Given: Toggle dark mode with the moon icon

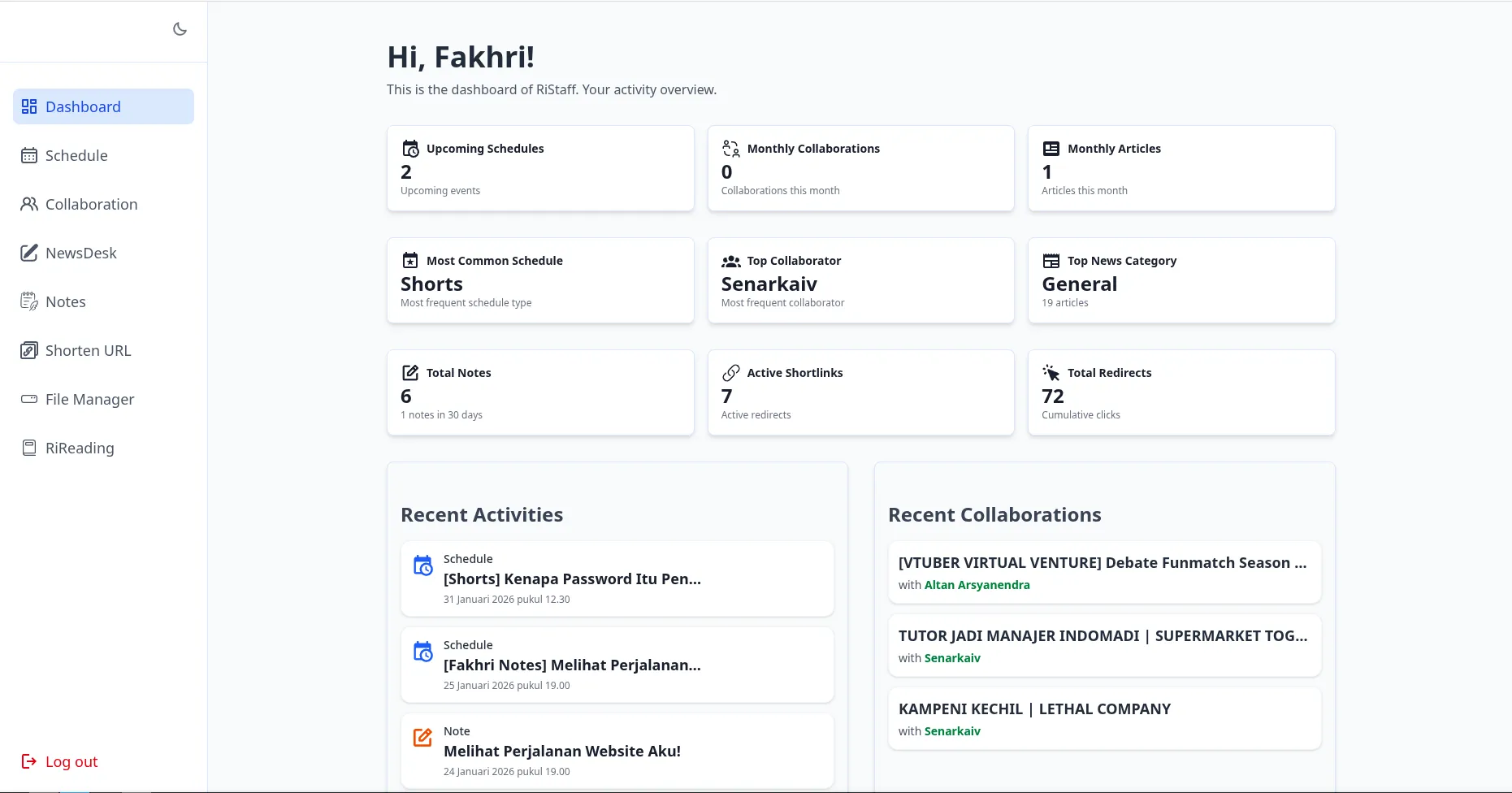Looking at the screenshot, I should coord(180,29).
